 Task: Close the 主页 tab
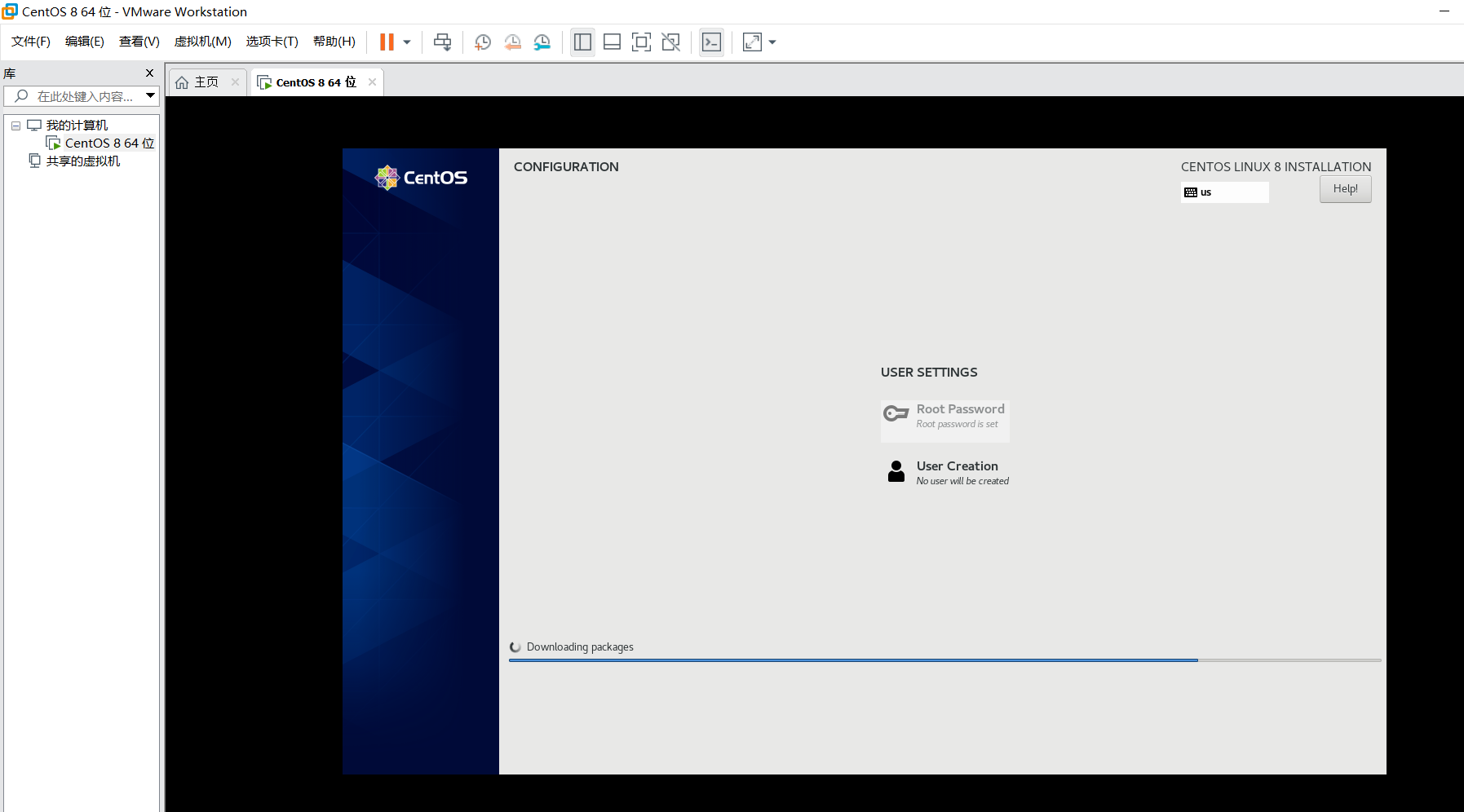235,82
